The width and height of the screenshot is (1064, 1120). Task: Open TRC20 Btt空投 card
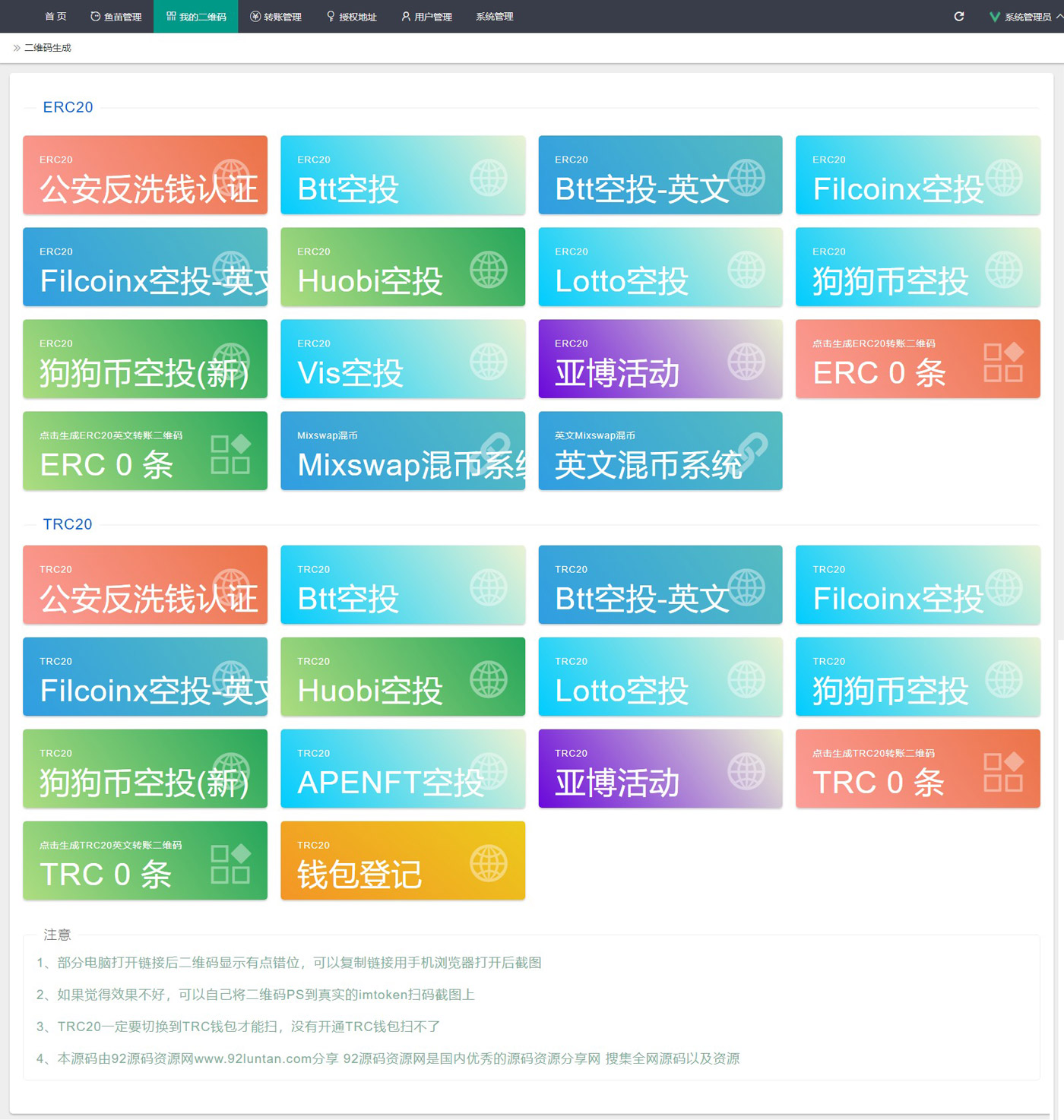click(403, 584)
